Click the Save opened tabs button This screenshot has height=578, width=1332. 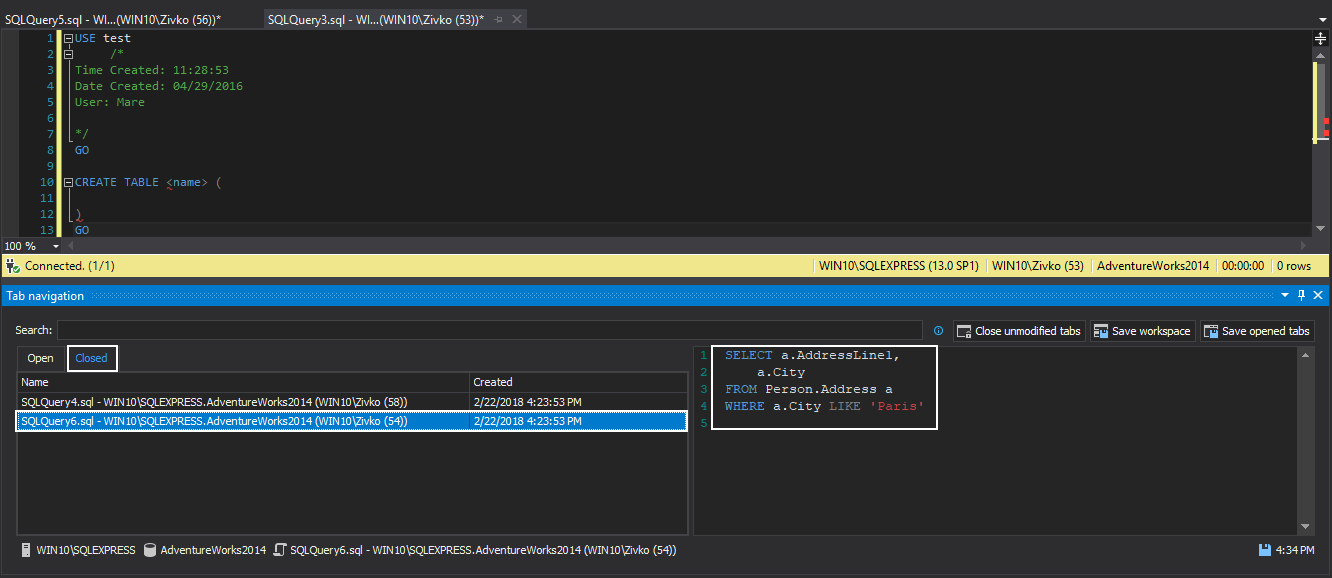pos(1256,331)
